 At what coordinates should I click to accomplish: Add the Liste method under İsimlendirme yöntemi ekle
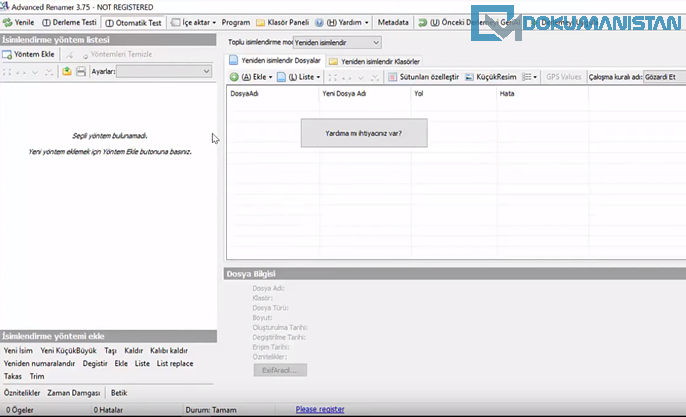[142, 364]
